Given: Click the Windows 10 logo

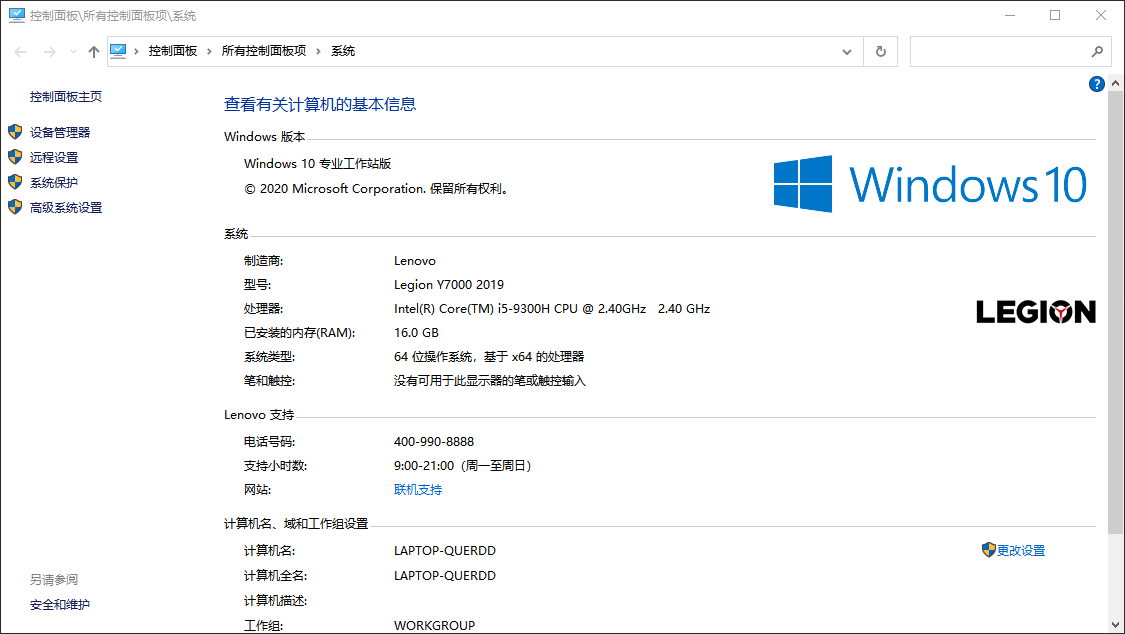Looking at the screenshot, I should point(929,184).
